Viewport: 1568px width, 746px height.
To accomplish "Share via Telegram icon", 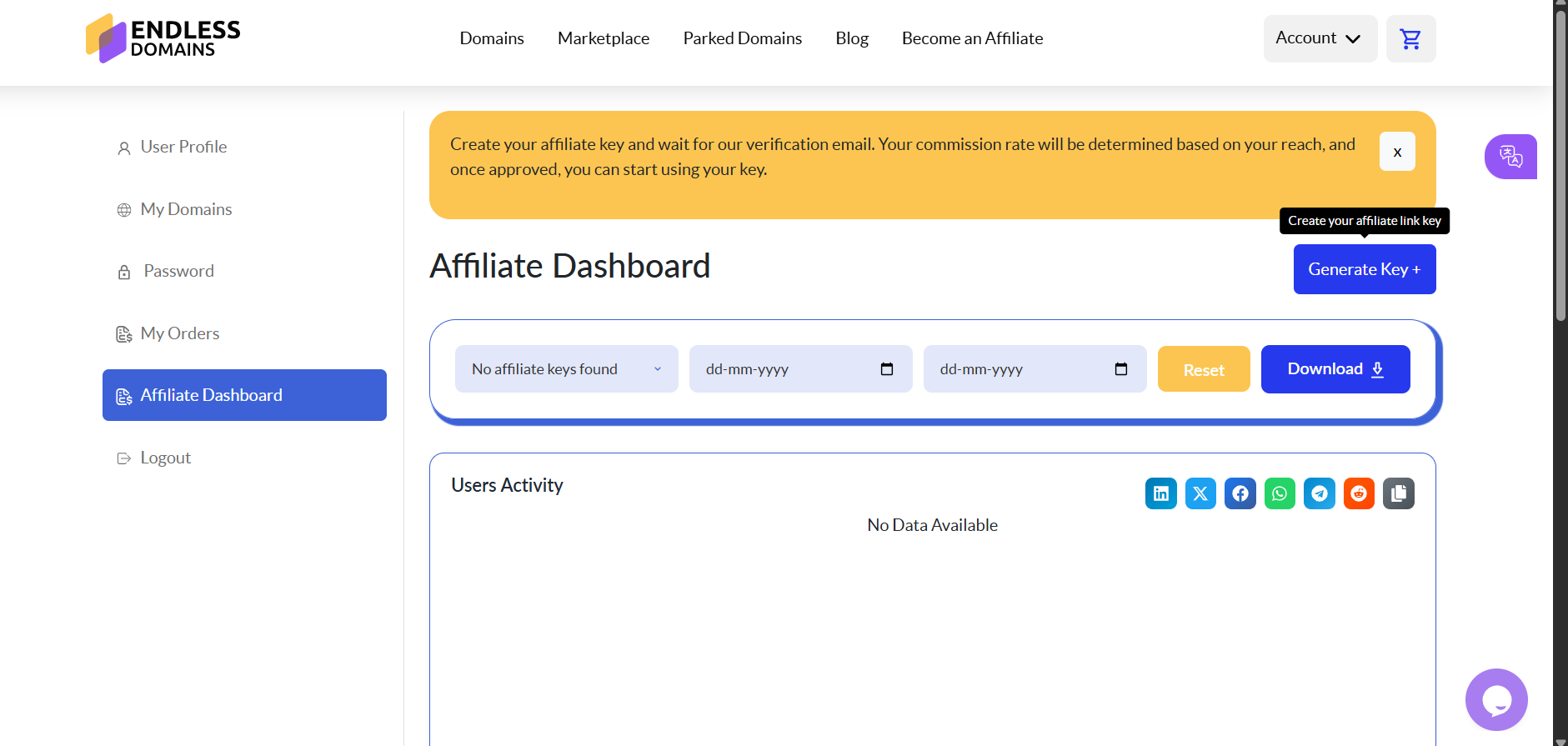I will (1320, 493).
